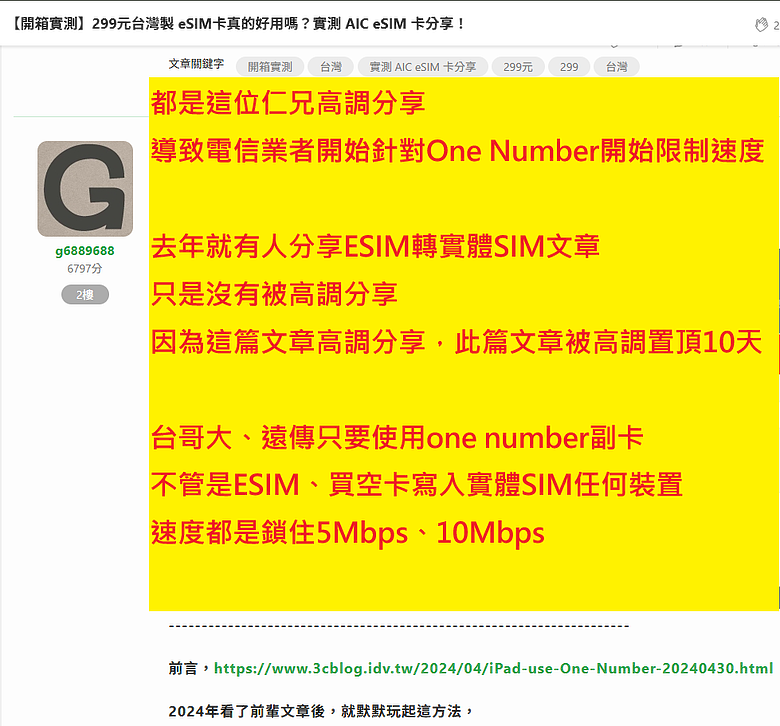The image size is (780, 726).
Task: Click text 都是這位仁兄高調分享
Action: coord(288,103)
